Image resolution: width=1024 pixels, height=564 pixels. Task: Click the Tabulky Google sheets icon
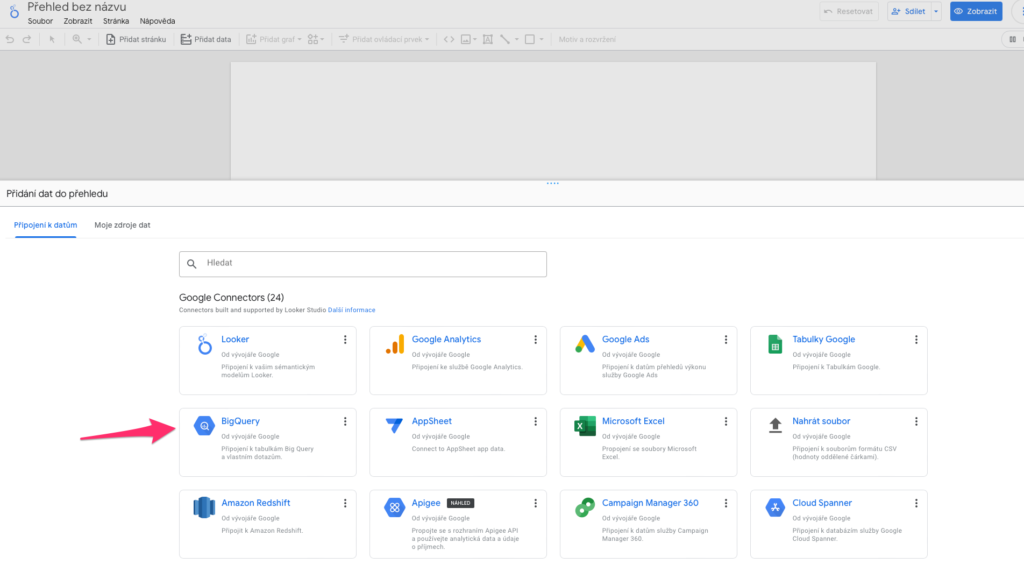click(x=774, y=344)
